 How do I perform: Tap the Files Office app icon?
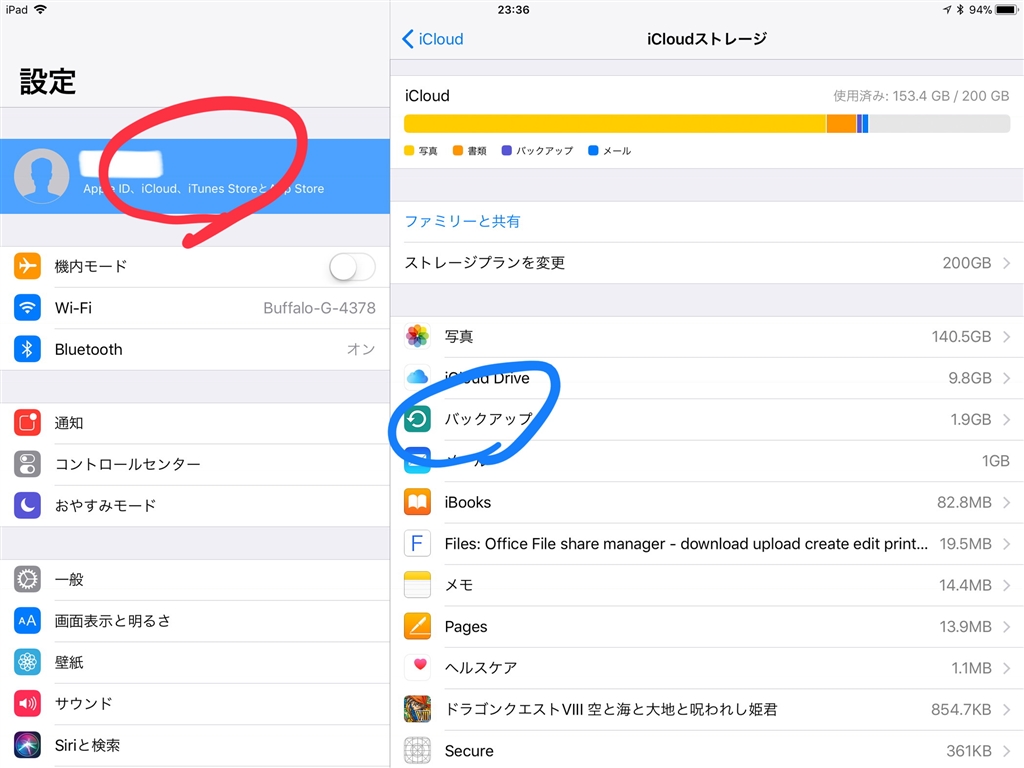click(x=417, y=543)
